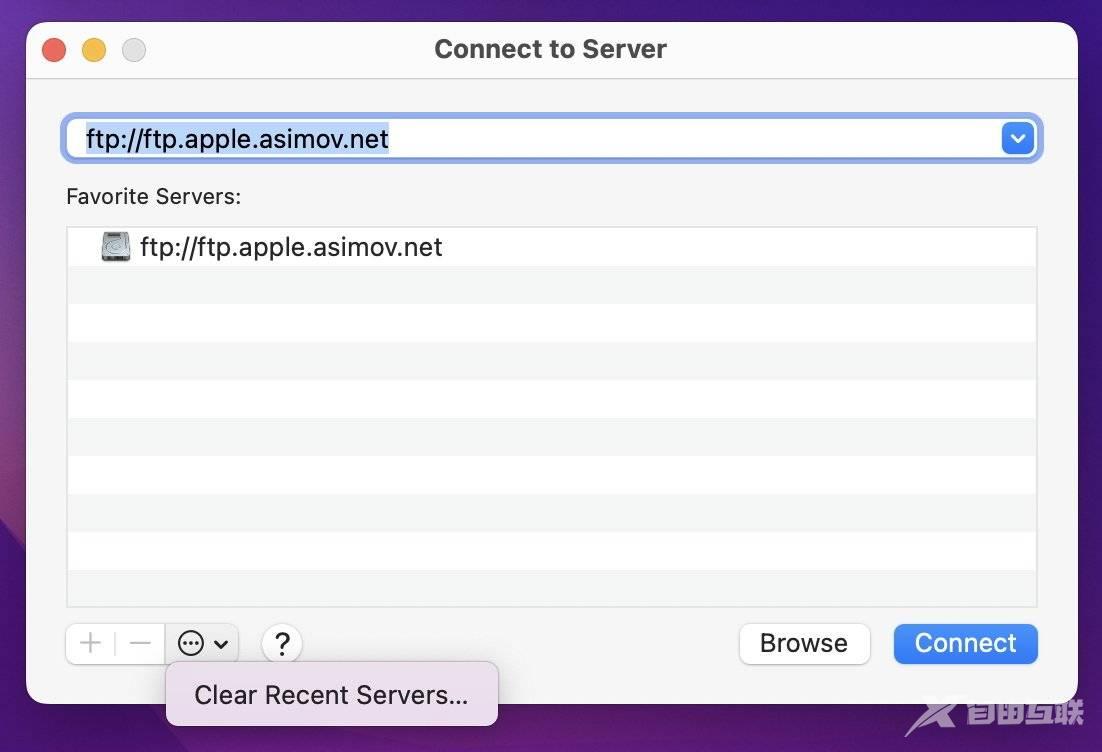Click the blue Connect button
The image size is (1102, 752).
(x=965, y=643)
